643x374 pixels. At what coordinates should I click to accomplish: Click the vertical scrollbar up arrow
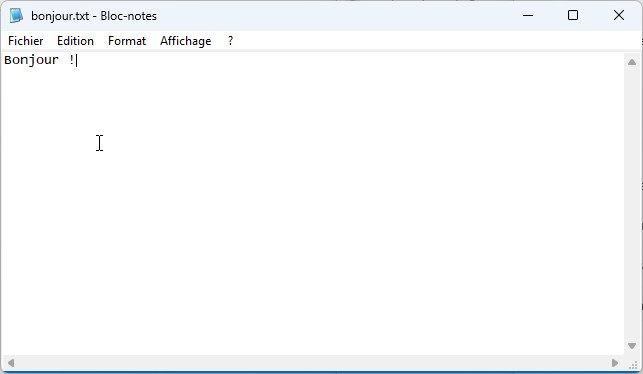(632, 62)
